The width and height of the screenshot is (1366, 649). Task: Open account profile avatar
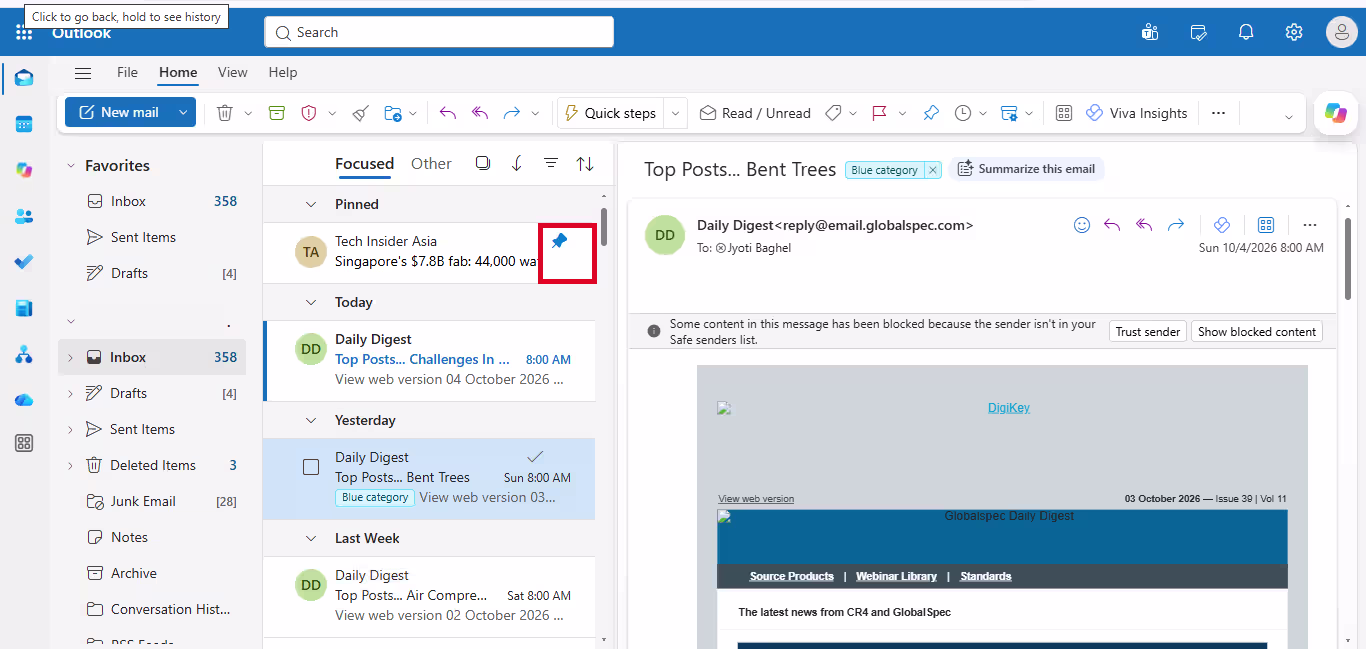tap(1341, 32)
